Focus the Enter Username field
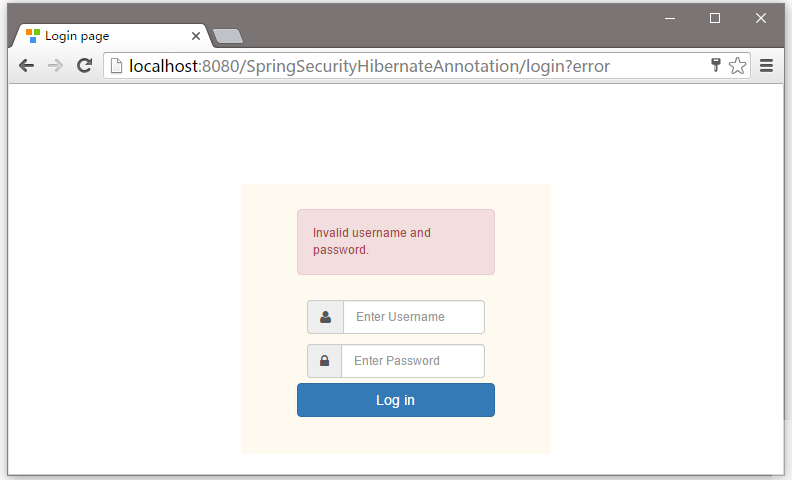This screenshot has height=480, width=792. 414,317
